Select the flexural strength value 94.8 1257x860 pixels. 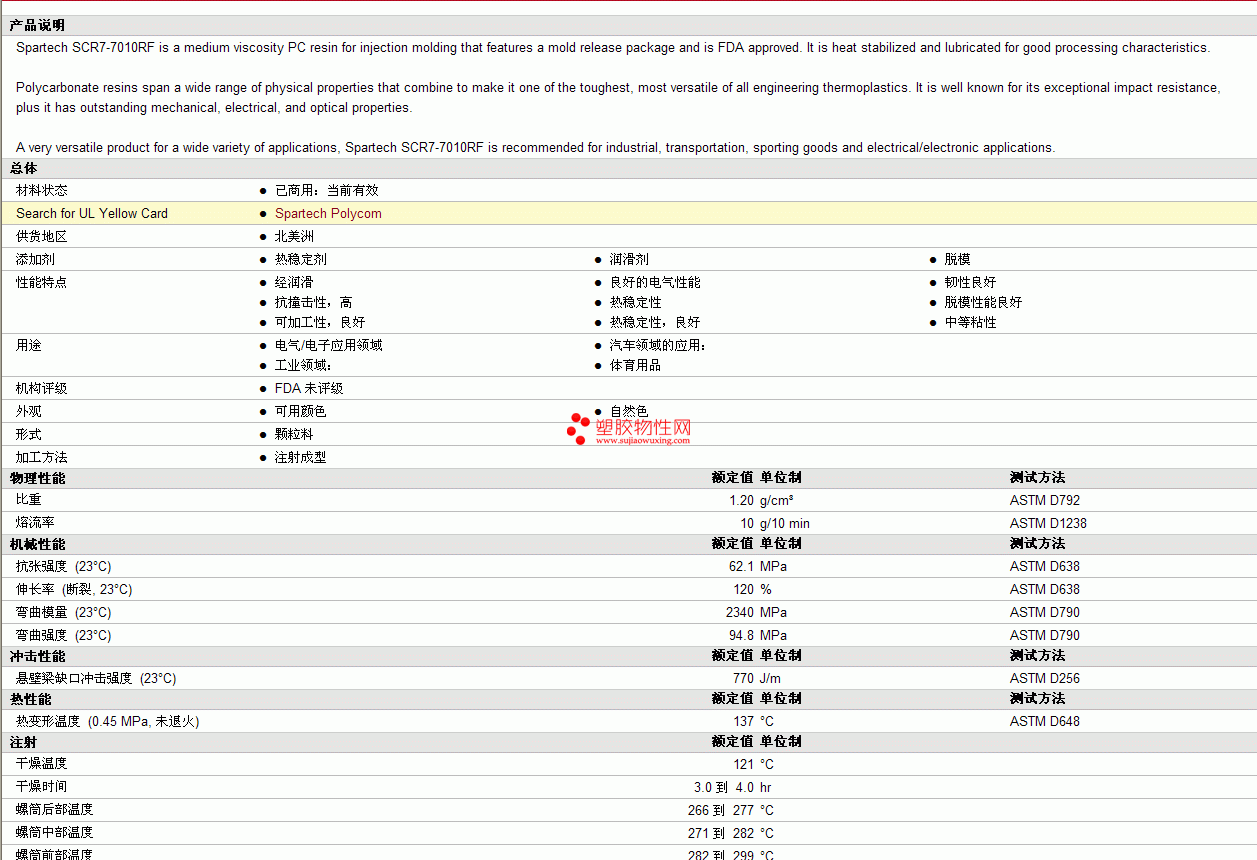[741, 635]
